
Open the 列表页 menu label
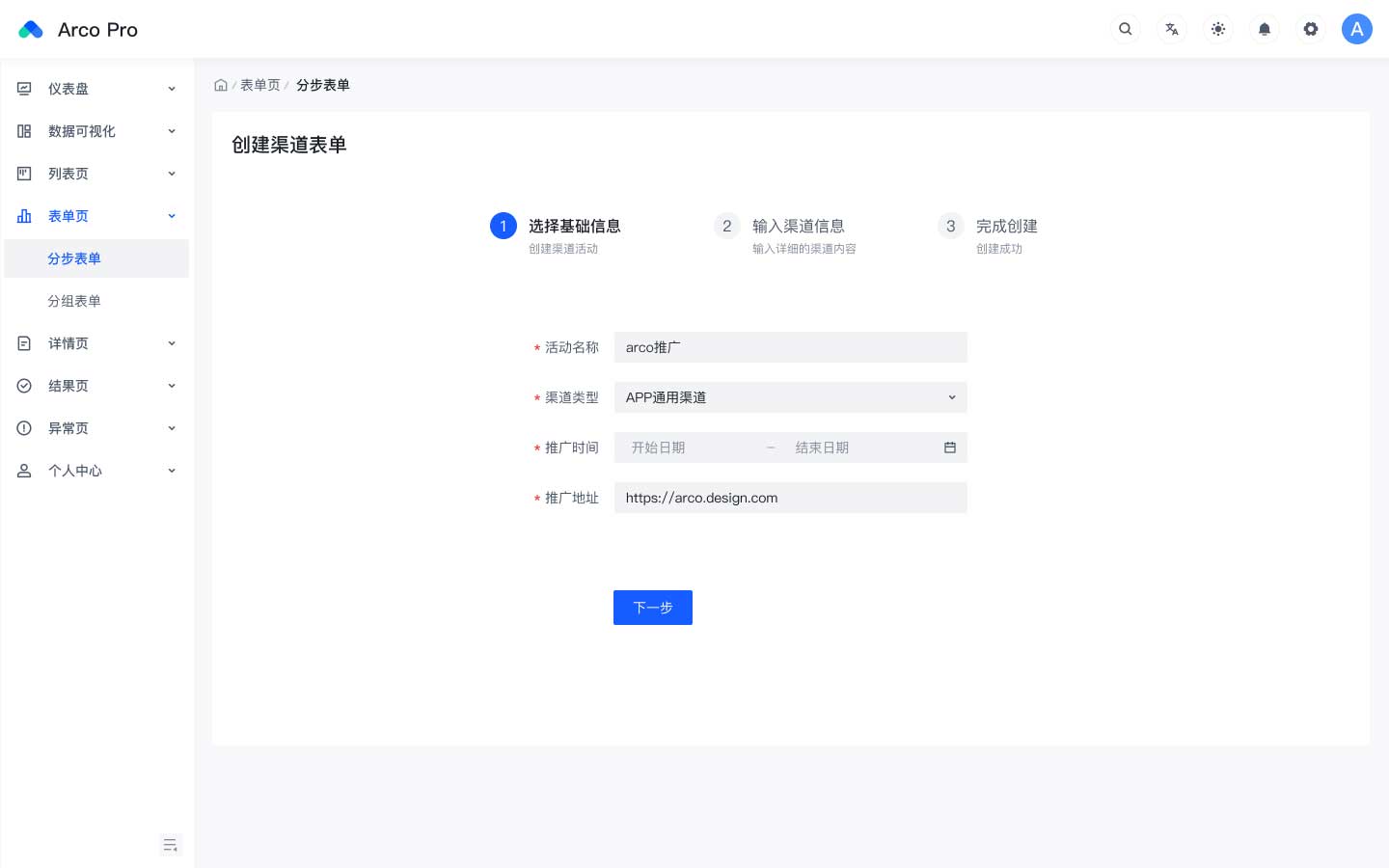coord(68,174)
